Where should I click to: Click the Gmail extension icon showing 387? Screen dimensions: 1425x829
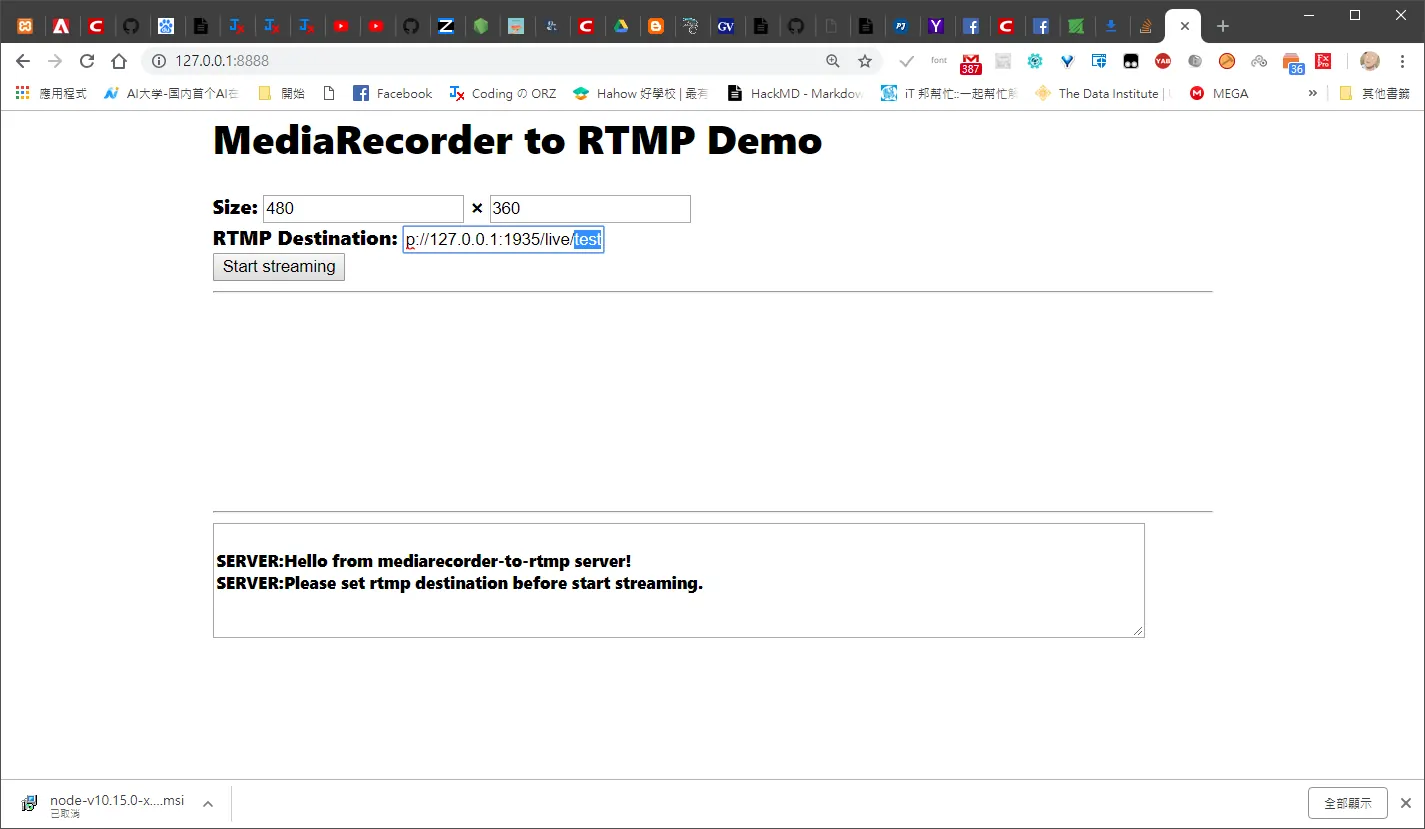click(970, 63)
